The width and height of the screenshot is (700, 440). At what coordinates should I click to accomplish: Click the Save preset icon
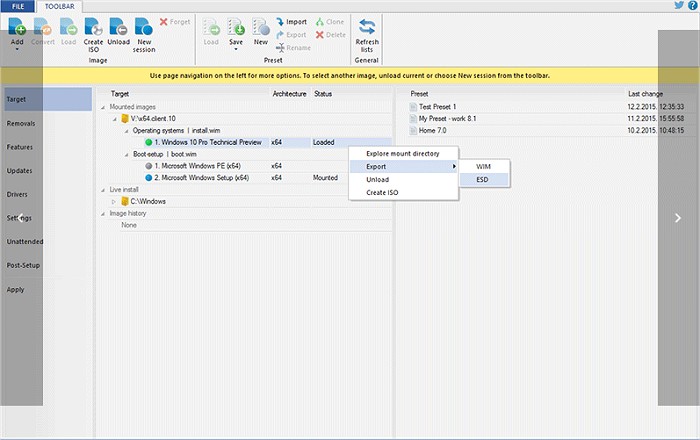[236, 27]
